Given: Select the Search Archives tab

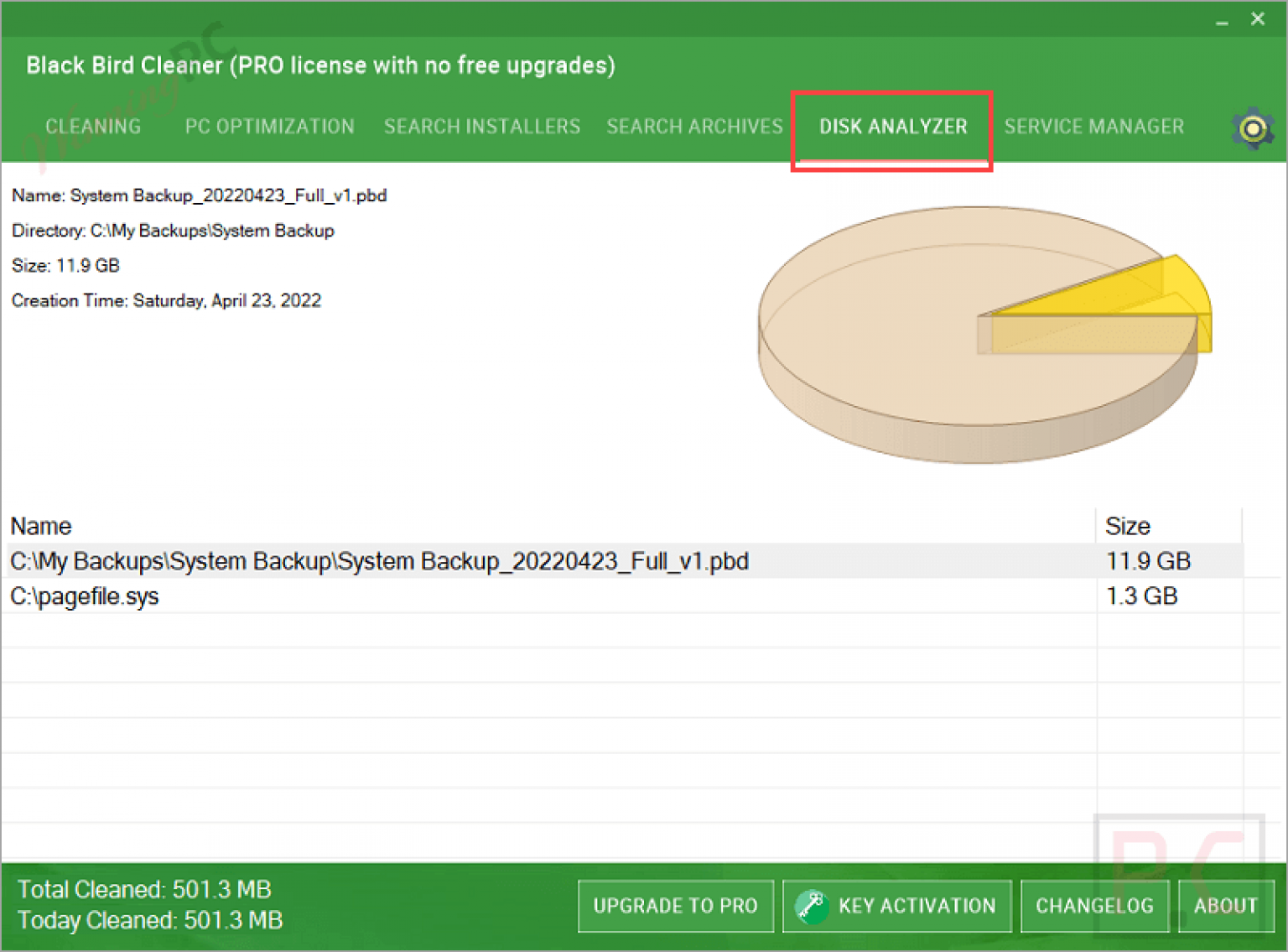Looking at the screenshot, I should [694, 127].
